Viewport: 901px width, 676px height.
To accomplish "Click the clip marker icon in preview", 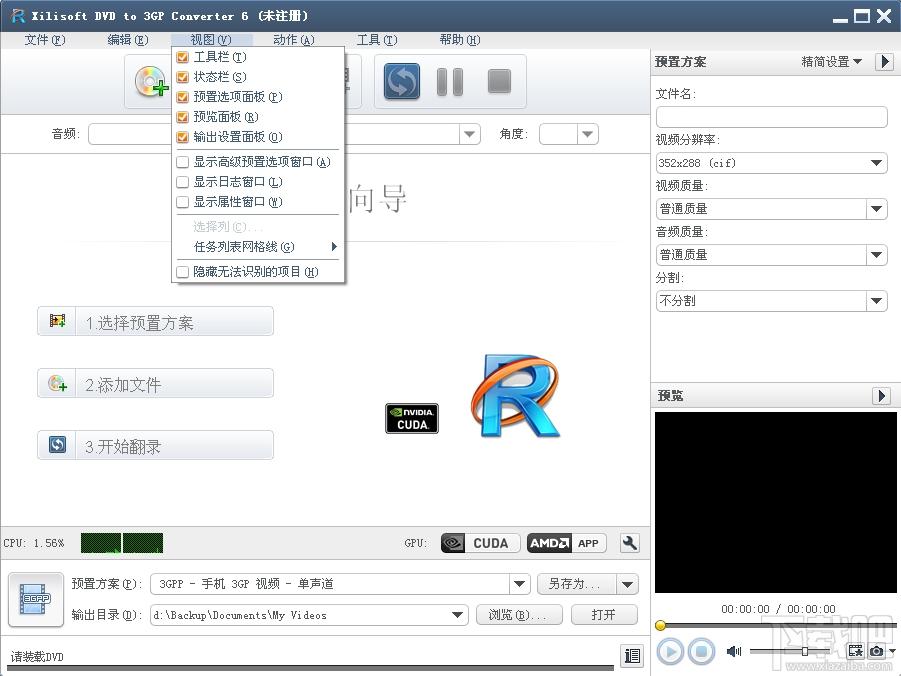I will [x=856, y=651].
